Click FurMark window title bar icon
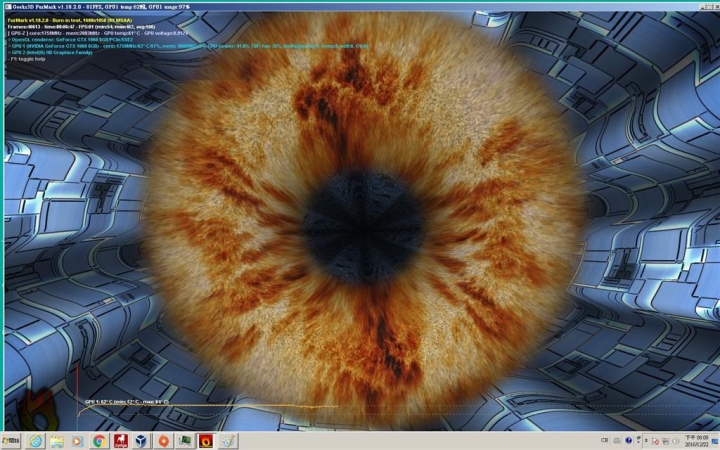 tap(8, 6)
